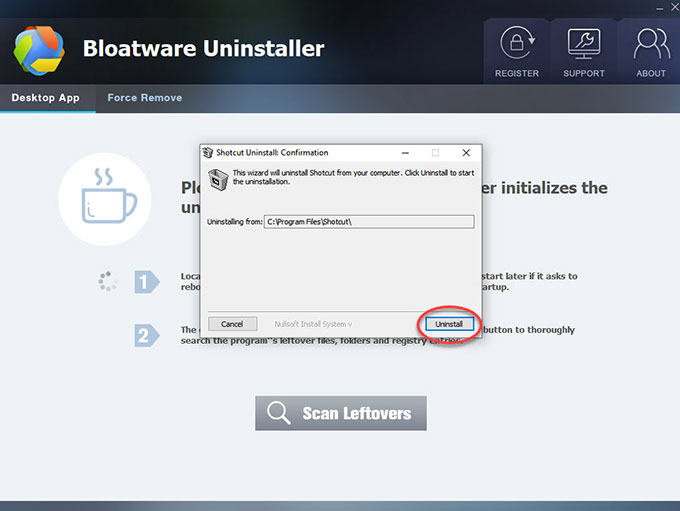Click Uninstall in the Shotcut dialog
Viewport: 680px width, 511px height.
coord(449,324)
